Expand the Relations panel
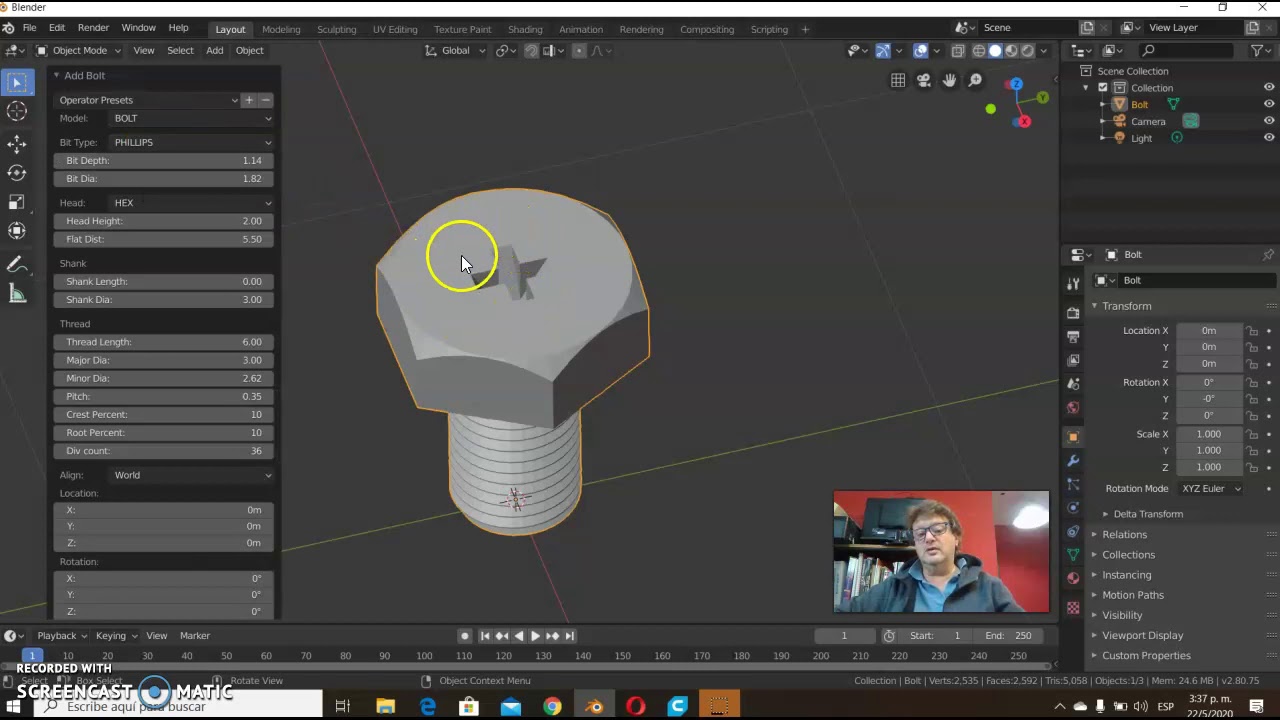The image size is (1280, 720). tap(1124, 535)
